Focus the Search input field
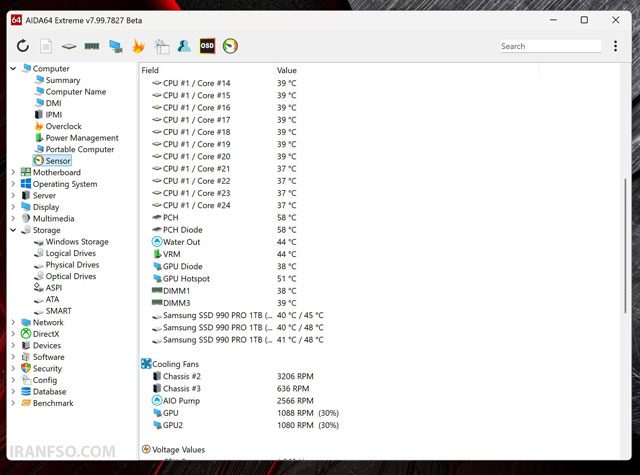The height and width of the screenshot is (475, 640). pyautogui.click(x=550, y=46)
